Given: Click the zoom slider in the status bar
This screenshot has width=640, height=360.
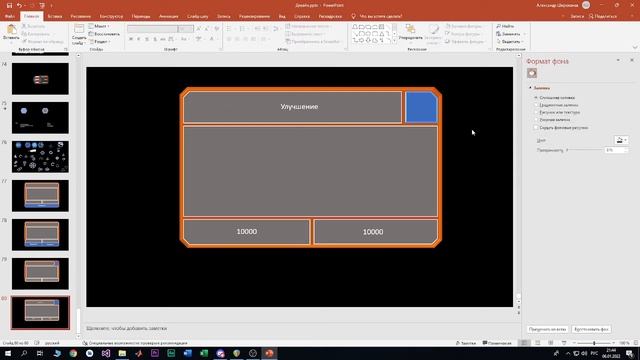Looking at the screenshot, I should tap(594, 343).
